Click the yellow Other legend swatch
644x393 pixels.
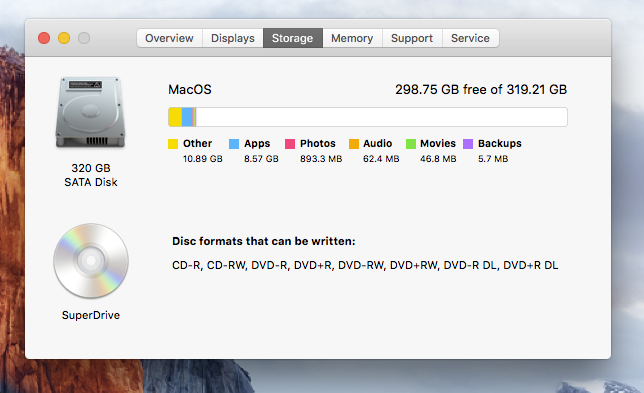pos(173,144)
